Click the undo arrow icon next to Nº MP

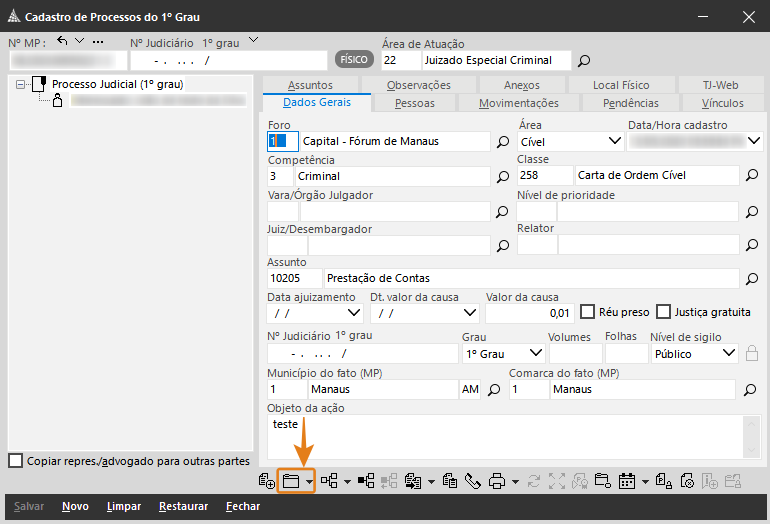tap(62, 41)
